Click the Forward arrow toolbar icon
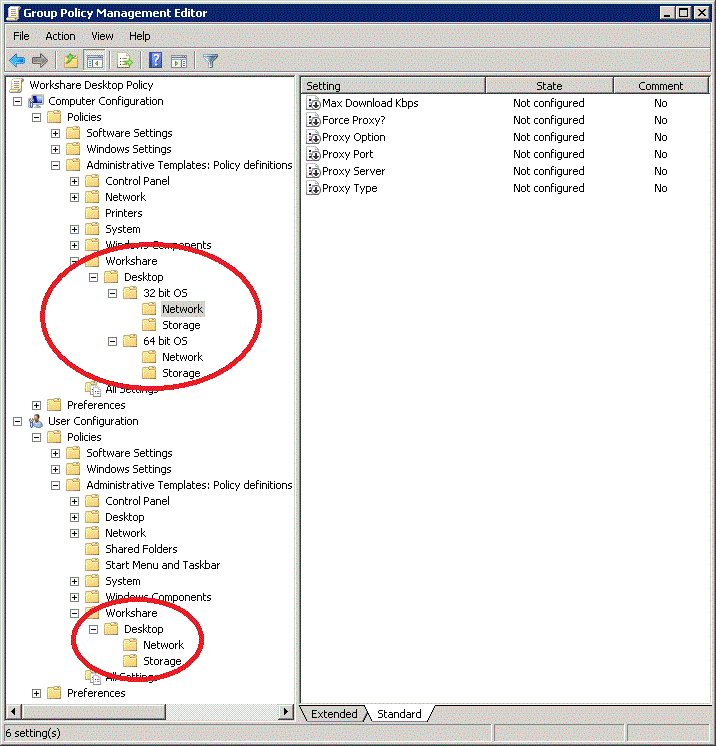 point(40,61)
